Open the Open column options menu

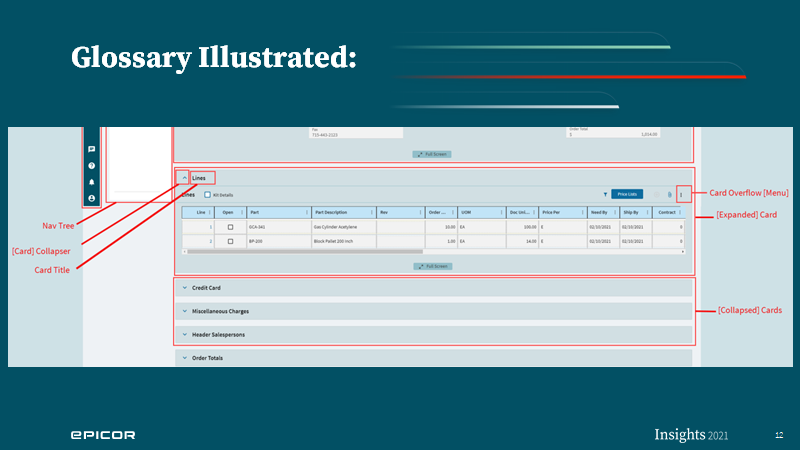[x=242, y=212]
